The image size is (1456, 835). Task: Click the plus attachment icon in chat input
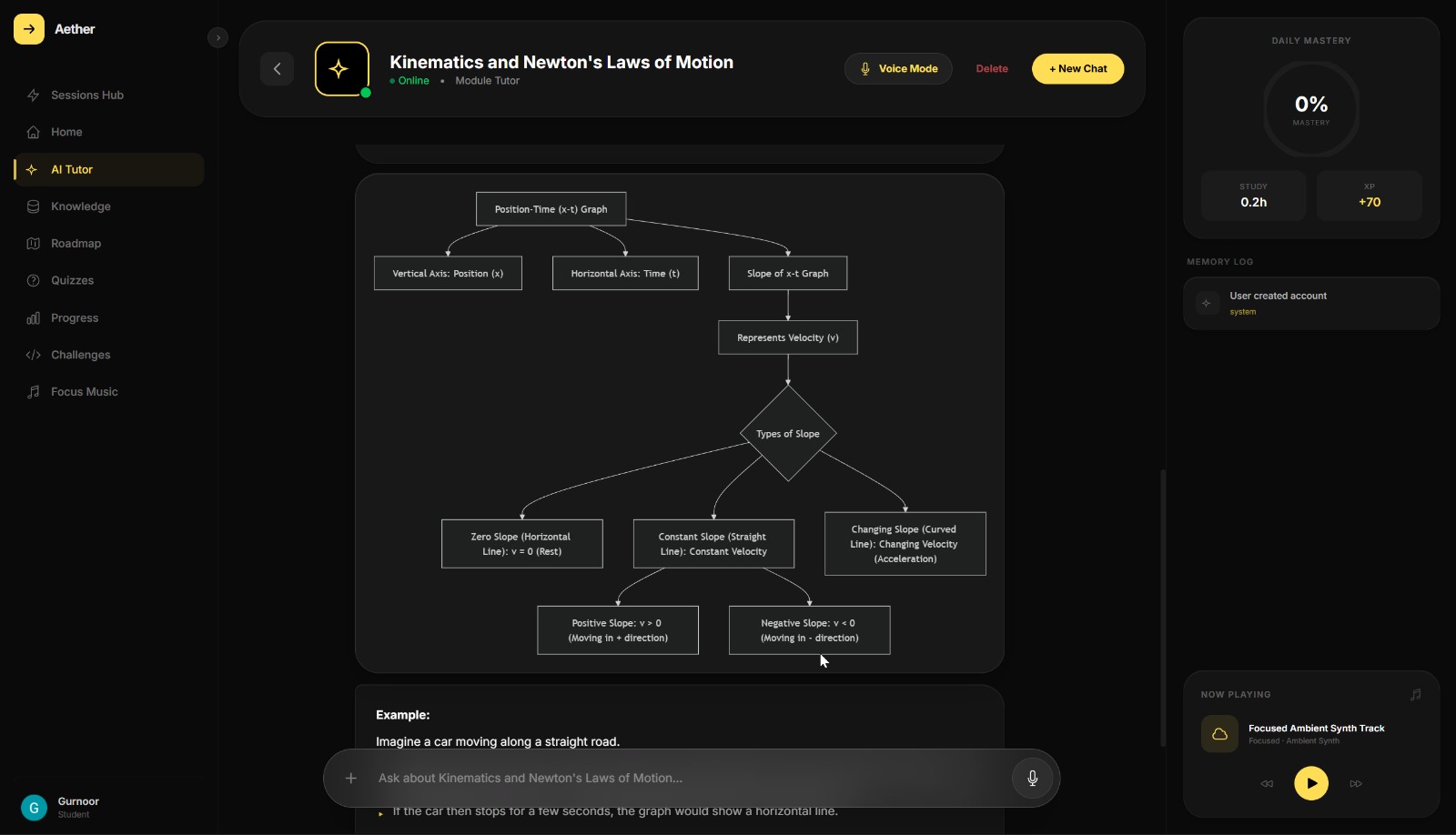pyautogui.click(x=350, y=778)
